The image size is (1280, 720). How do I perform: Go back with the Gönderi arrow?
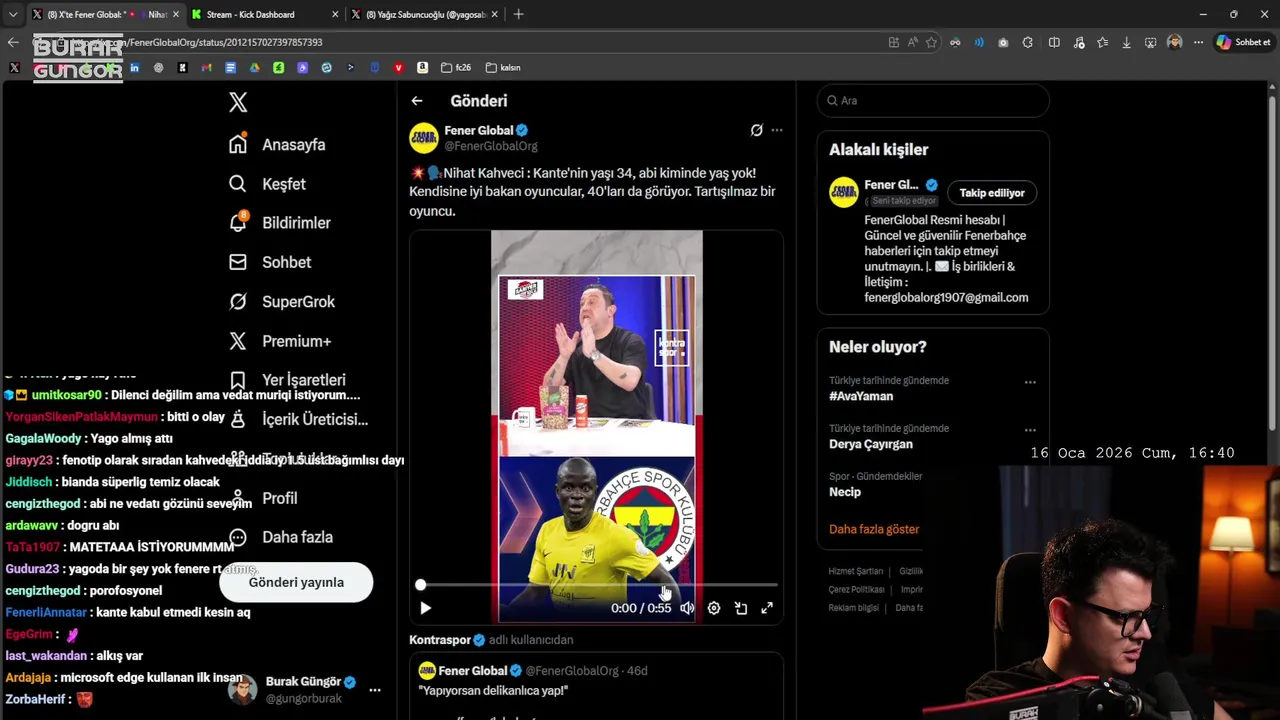click(417, 101)
